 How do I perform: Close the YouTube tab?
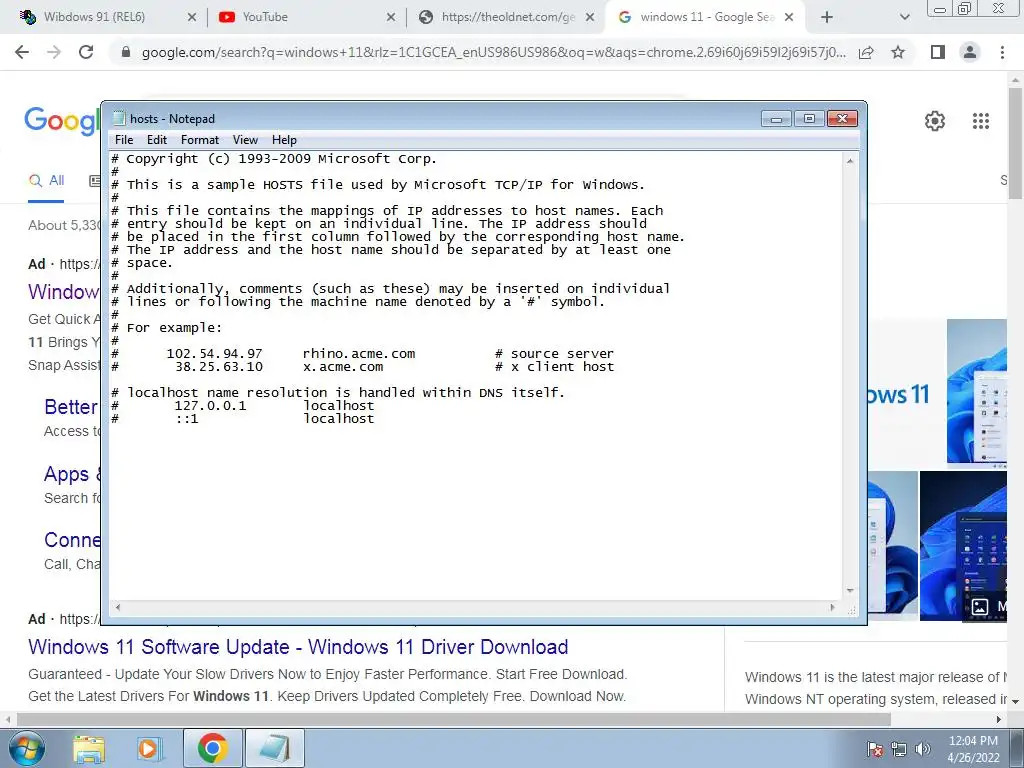click(x=391, y=17)
